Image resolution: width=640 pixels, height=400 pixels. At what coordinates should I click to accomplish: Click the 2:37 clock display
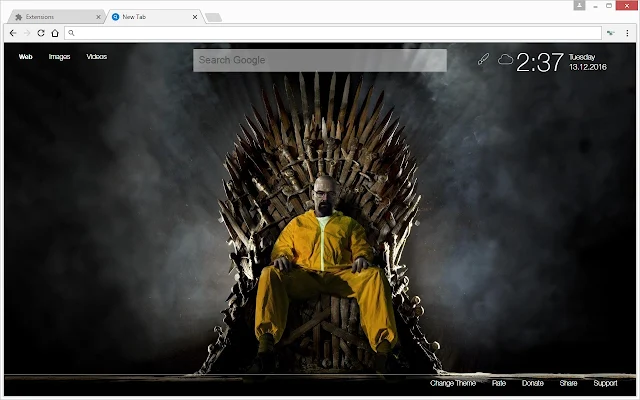(540, 62)
